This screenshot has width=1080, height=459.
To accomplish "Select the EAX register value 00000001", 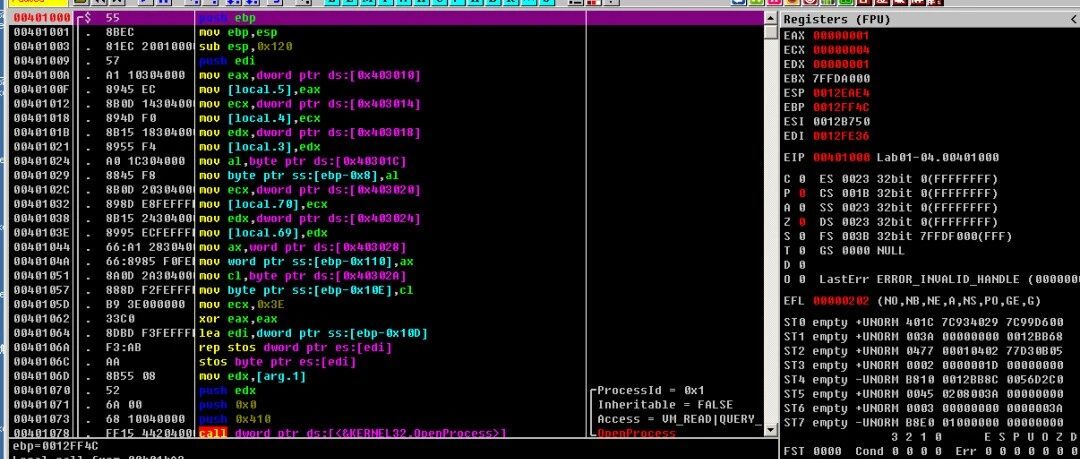I will pyautogui.click(x=840, y=35).
